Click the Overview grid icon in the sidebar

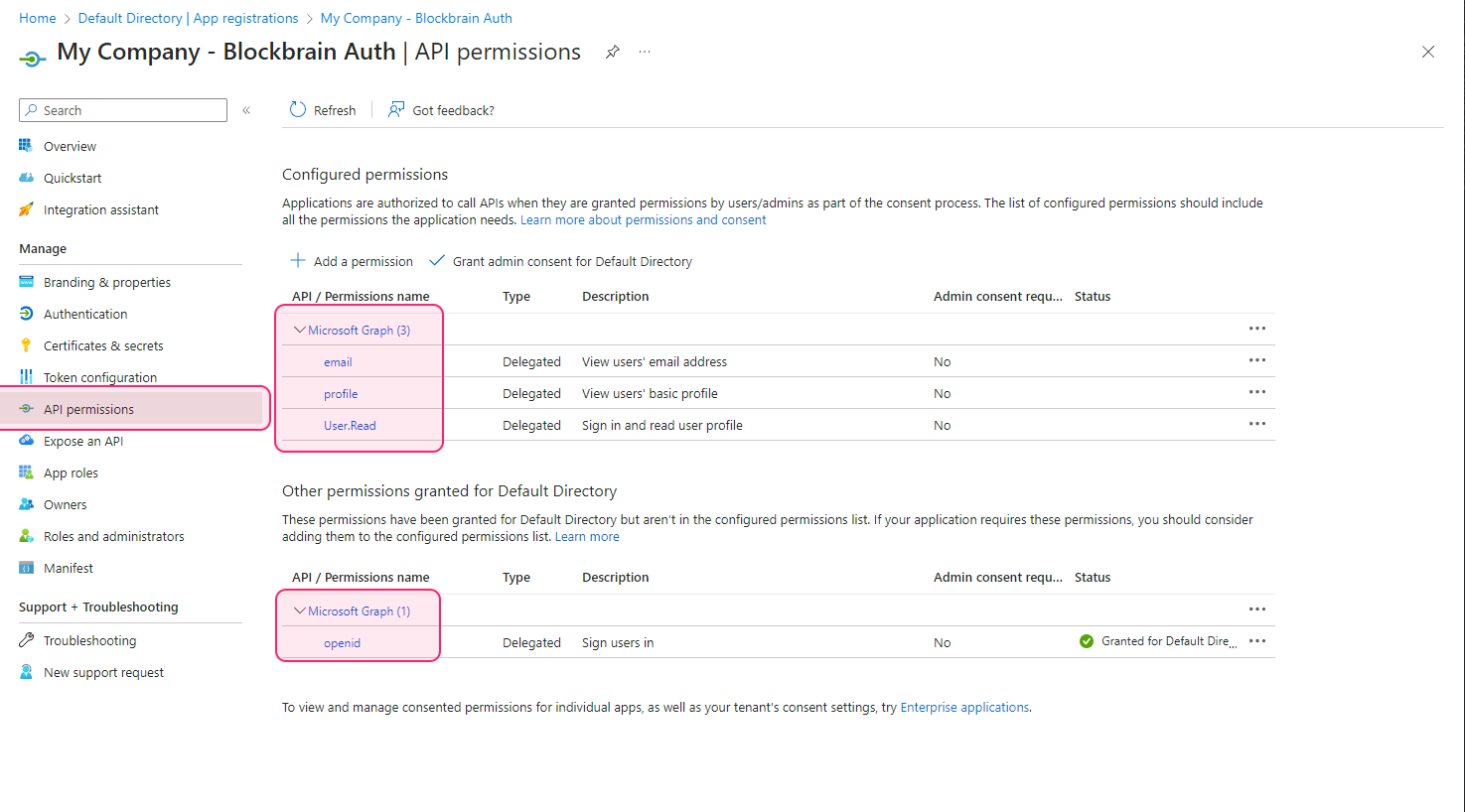(26, 146)
